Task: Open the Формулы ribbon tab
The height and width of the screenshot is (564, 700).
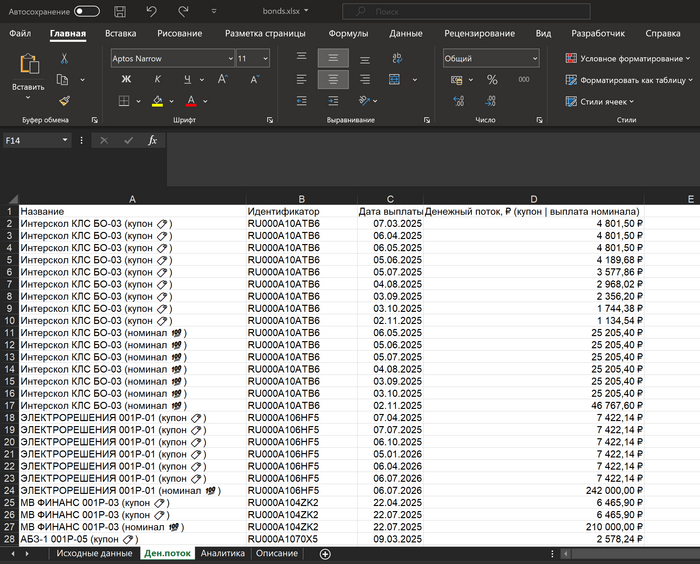Action: pos(348,33)
